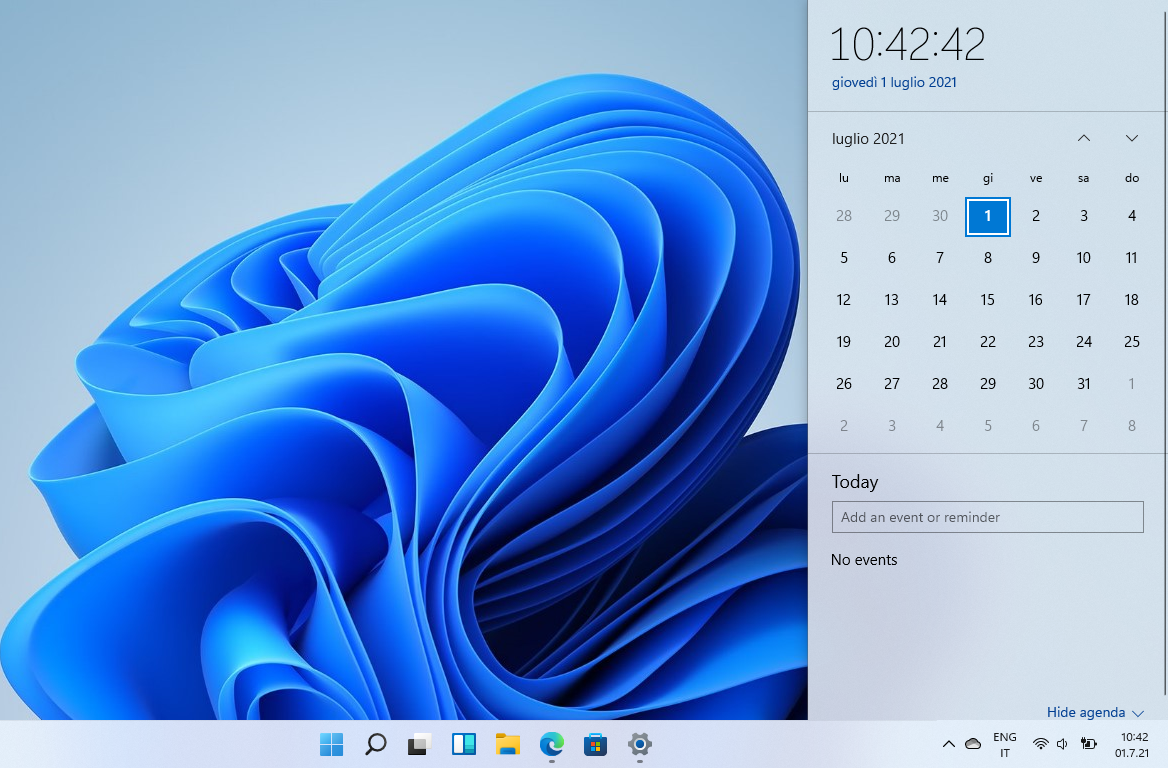The image size is (1168, 768).
Task: Select July 20 in the calendar
Action: (892, 342)
